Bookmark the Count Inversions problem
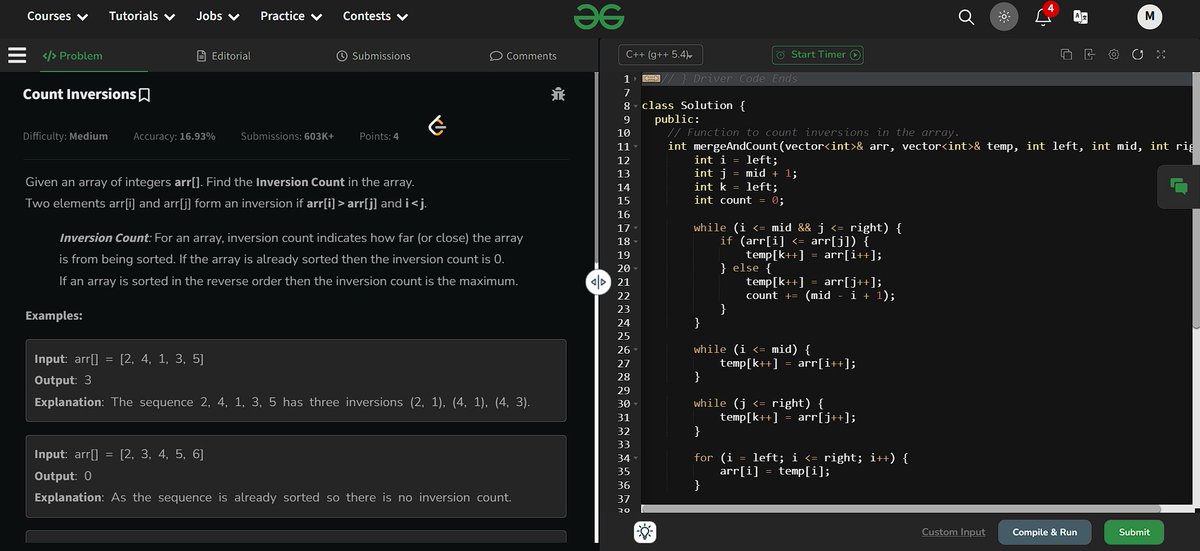The width and height of the screenshot is (1200, 551). point(145,95)
